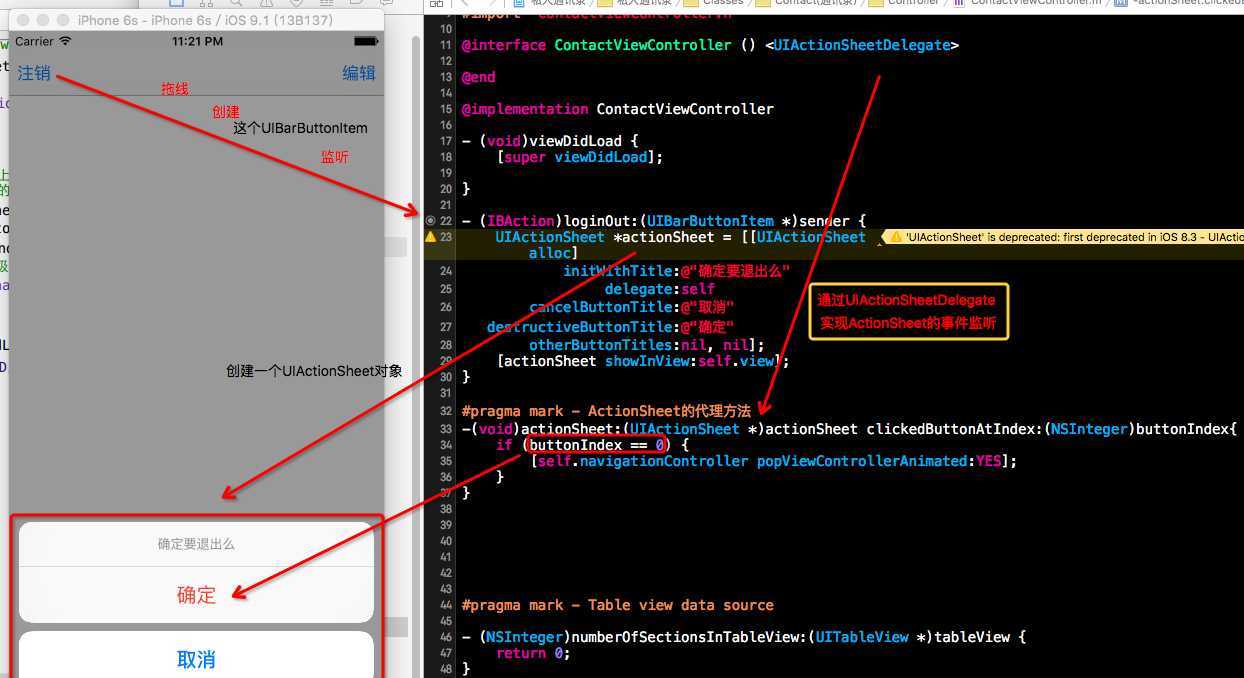
Task: Click the action sheet title 确定要退出么
Action: tap(196, 544)
